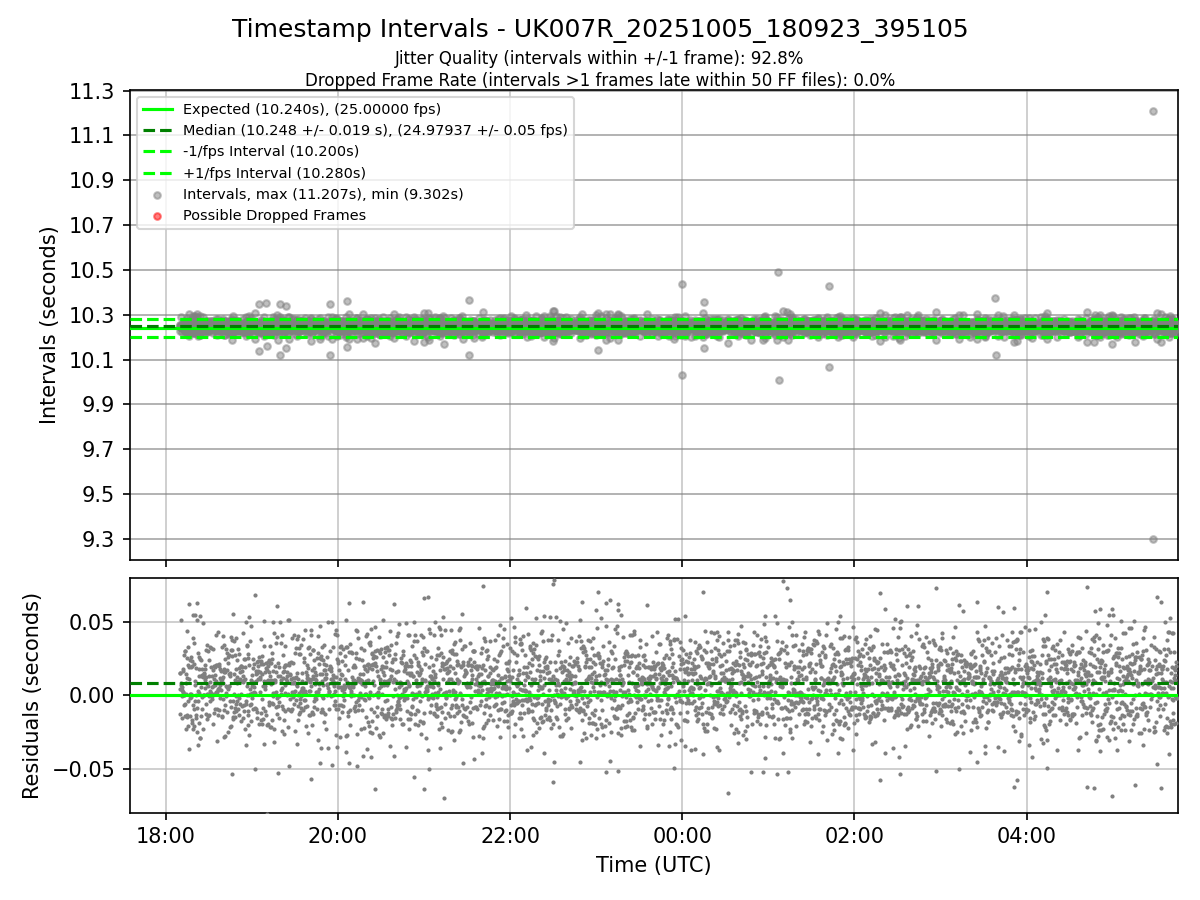Click the Jitter Quality 92.8% subtitle line
Screen dimensions: 1200x900
click(x=599, y=58)
